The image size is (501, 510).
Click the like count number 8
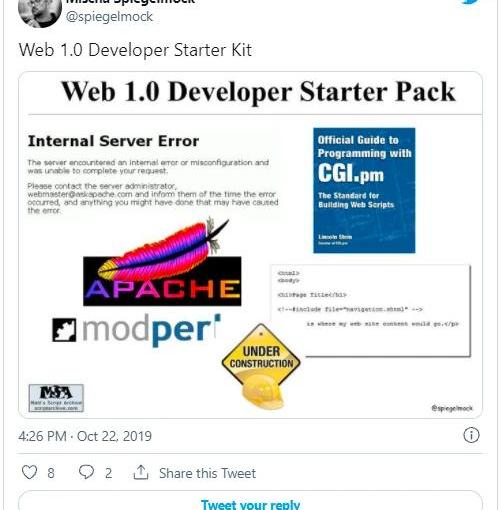pos(51,473)
